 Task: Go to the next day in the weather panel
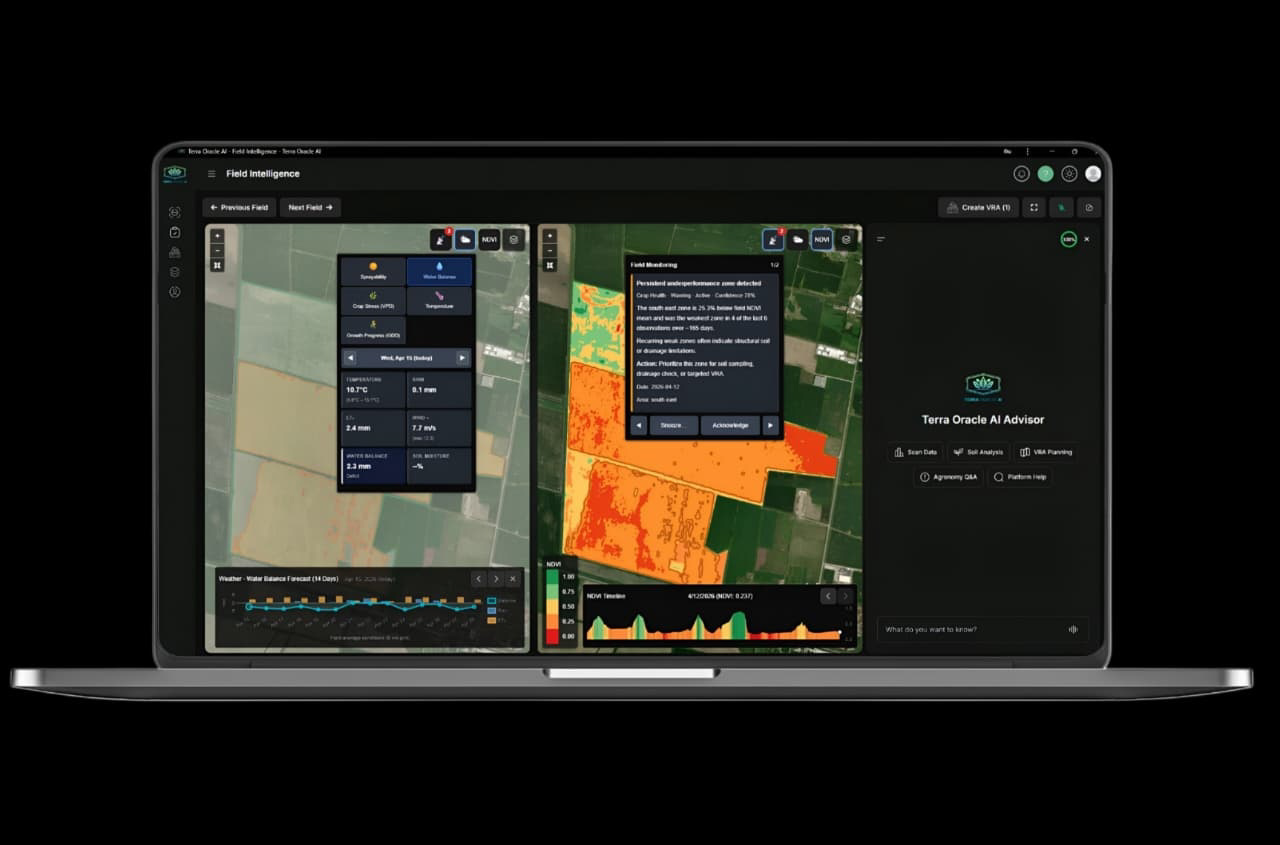pyautogui.click(x=462, y=357)
